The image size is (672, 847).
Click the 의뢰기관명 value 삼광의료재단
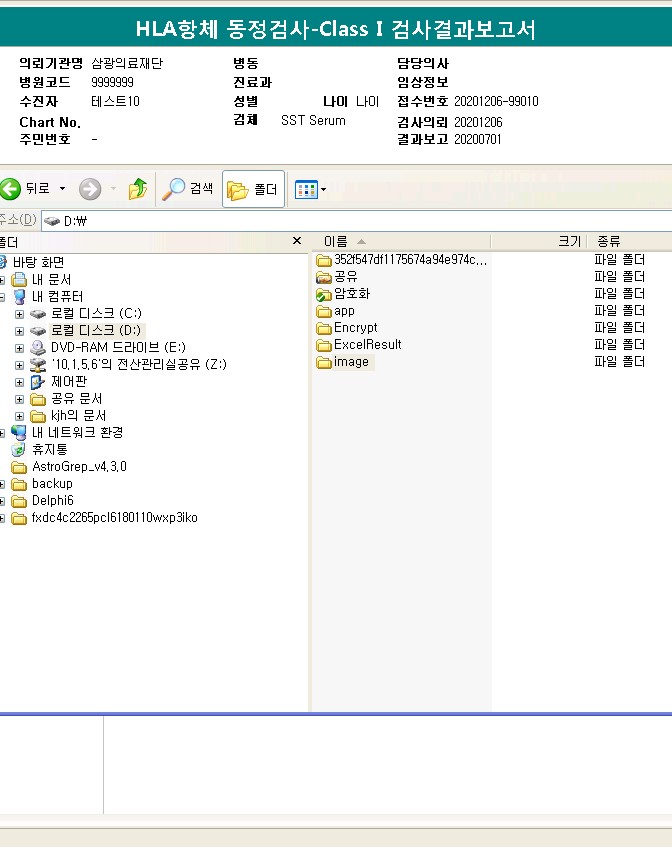(127, 63)
